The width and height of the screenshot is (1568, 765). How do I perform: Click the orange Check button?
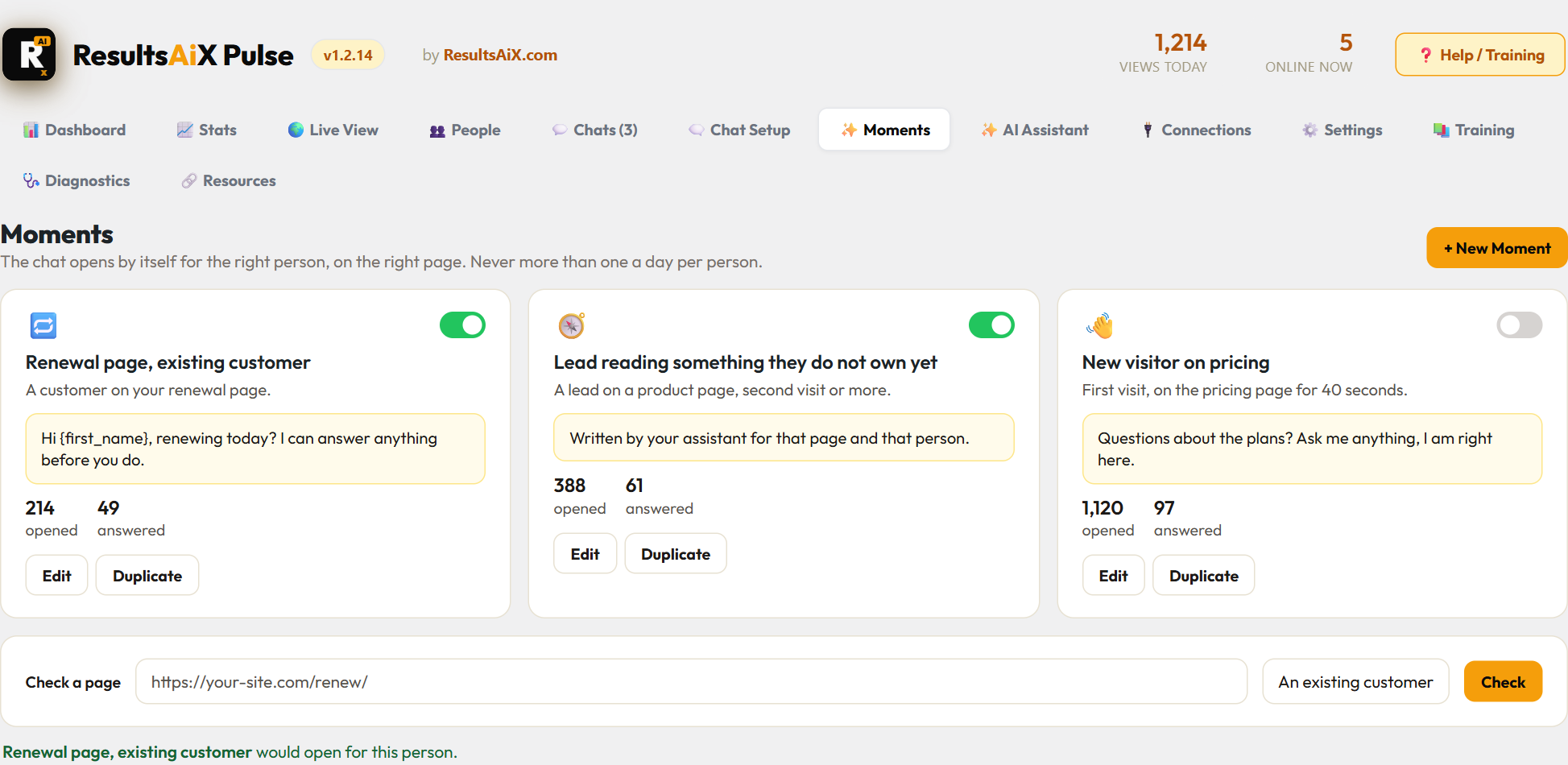tap(1503, 682)
